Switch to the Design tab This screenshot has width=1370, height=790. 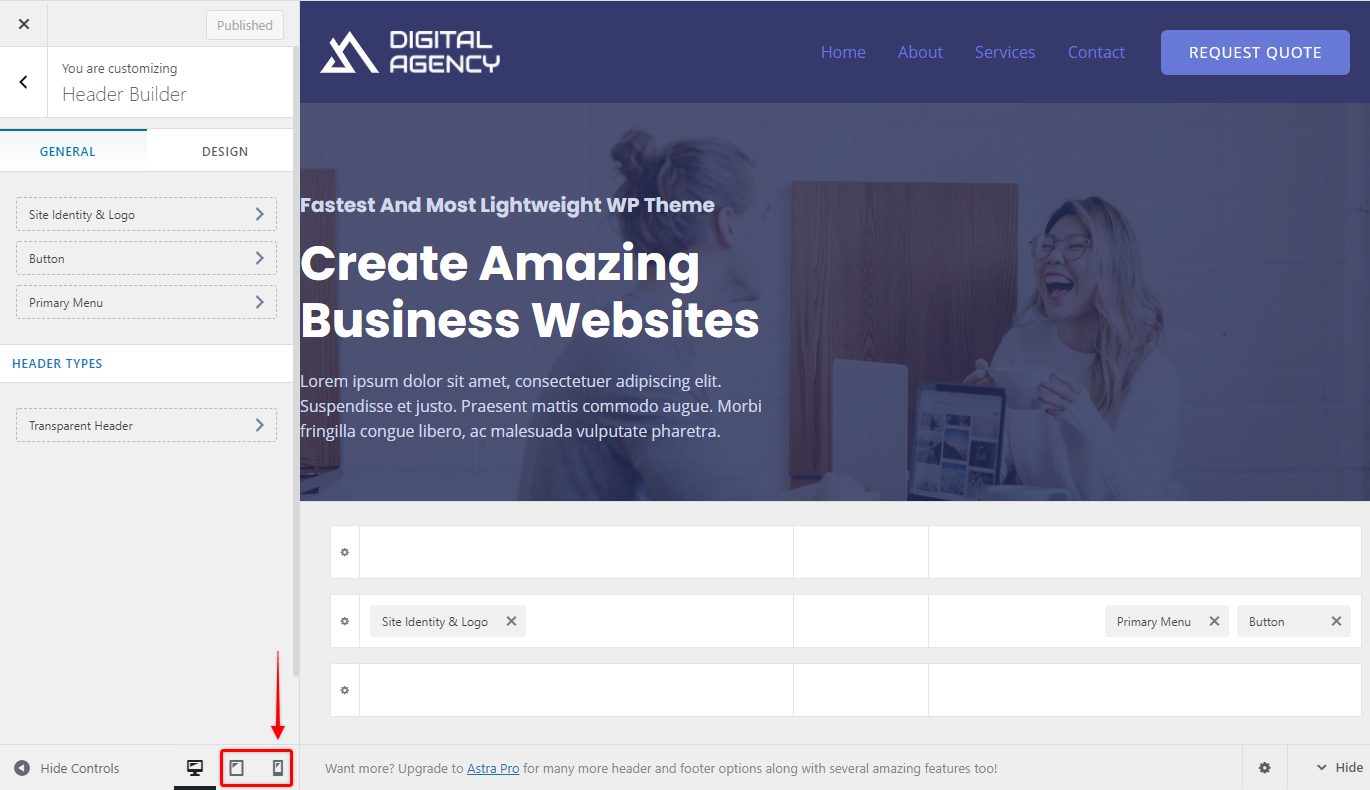[225, 151]
